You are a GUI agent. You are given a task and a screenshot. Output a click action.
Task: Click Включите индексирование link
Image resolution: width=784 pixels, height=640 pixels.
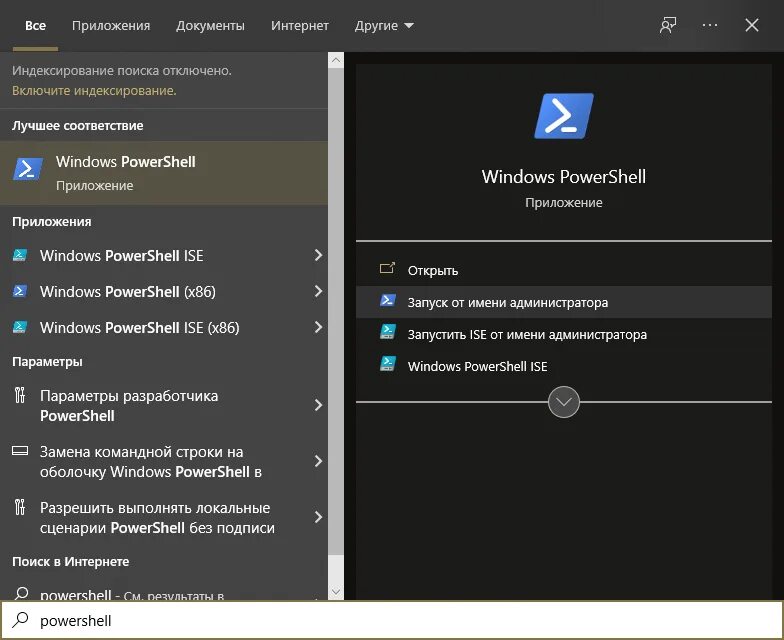pyautogui.click(x=94, y=90)
